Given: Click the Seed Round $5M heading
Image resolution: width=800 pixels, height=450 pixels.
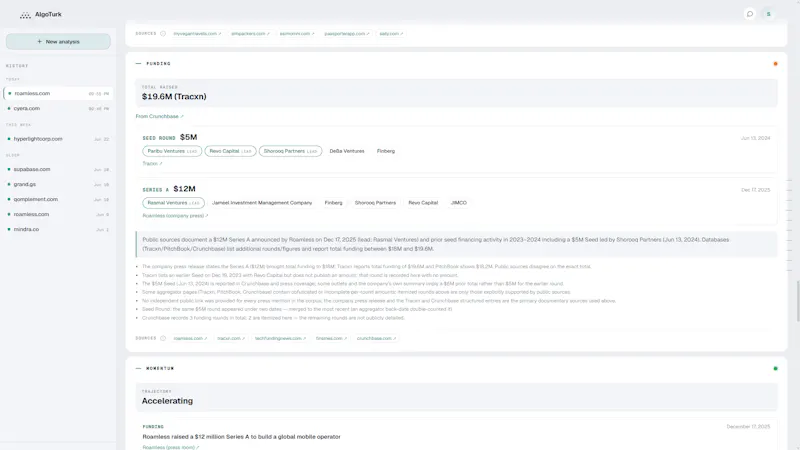Looking at the screenshot, I should (170, 137).
